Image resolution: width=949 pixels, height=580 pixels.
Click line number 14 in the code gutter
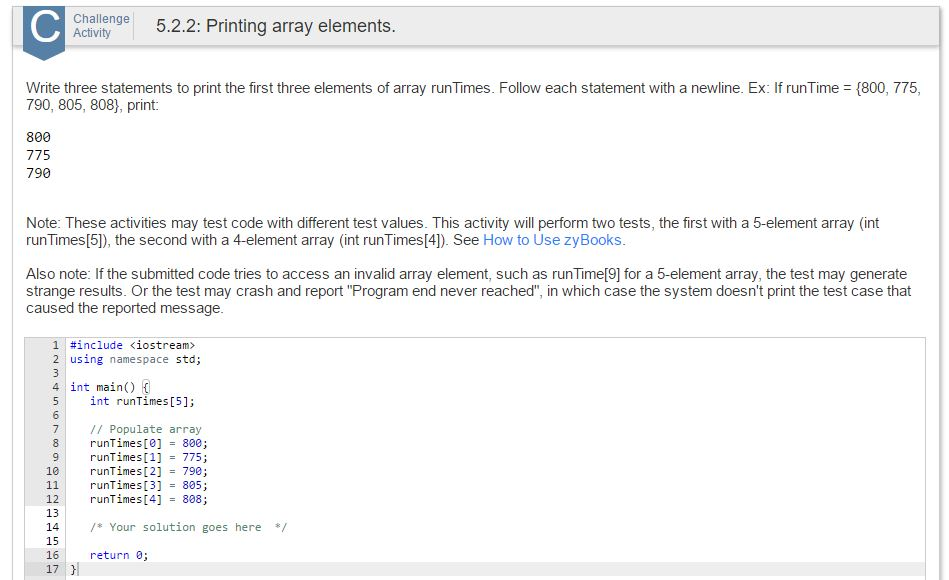point(49,527)
